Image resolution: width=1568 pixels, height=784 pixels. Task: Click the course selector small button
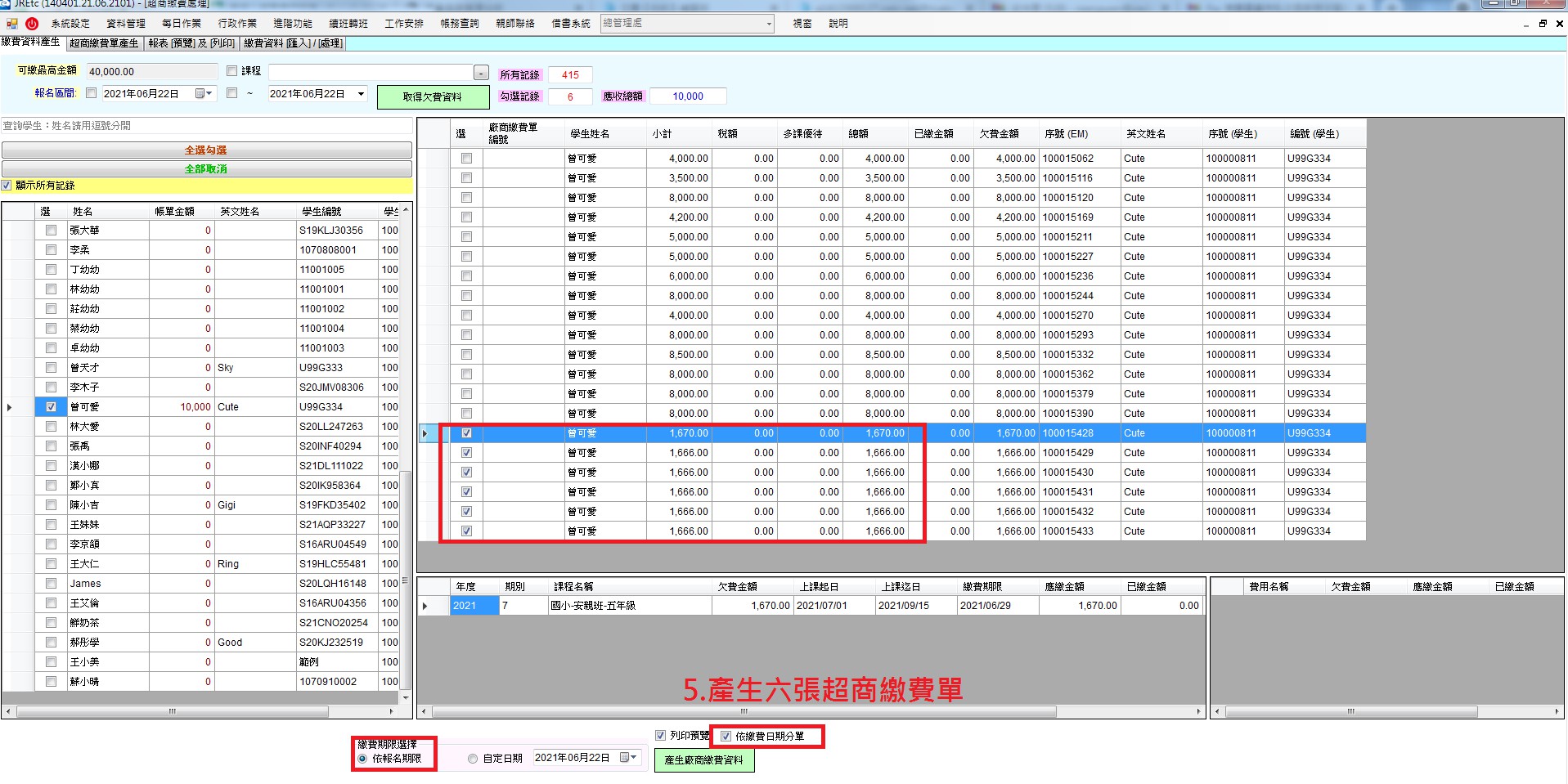(481, 73)
